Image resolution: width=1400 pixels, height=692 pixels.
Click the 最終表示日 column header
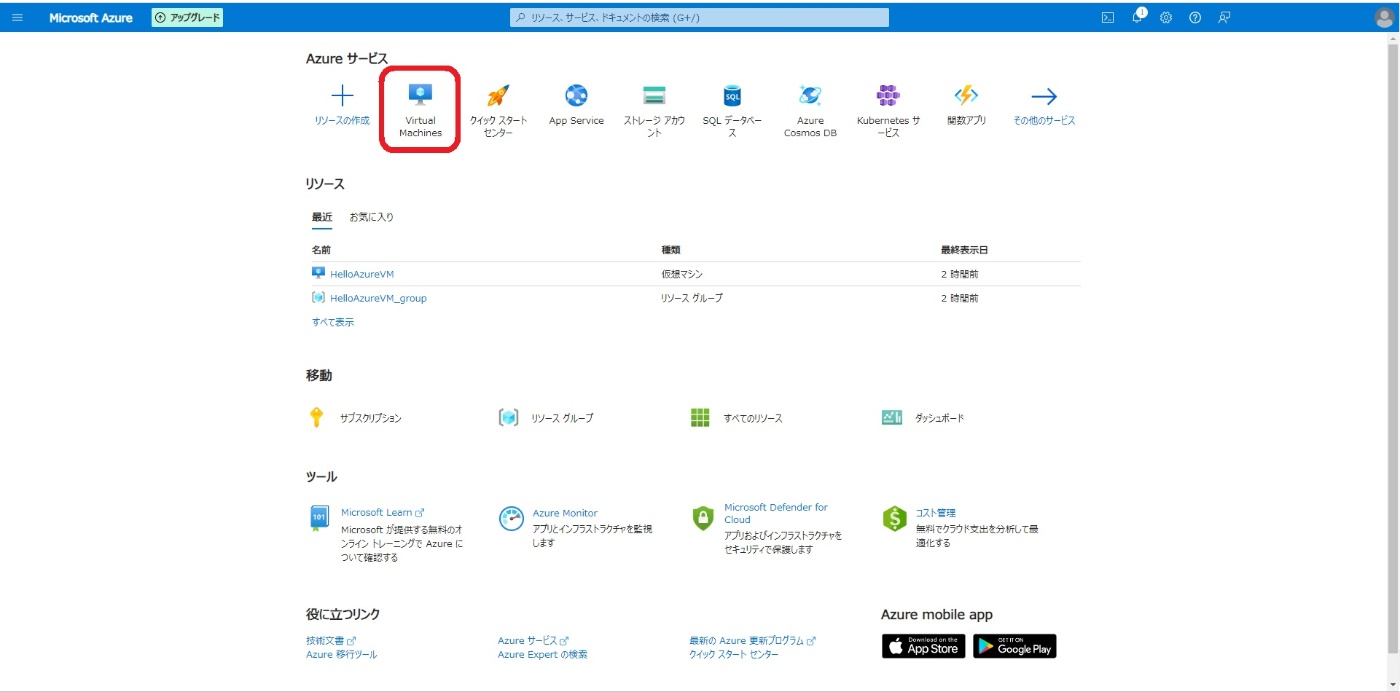click(x=964, y=250)
